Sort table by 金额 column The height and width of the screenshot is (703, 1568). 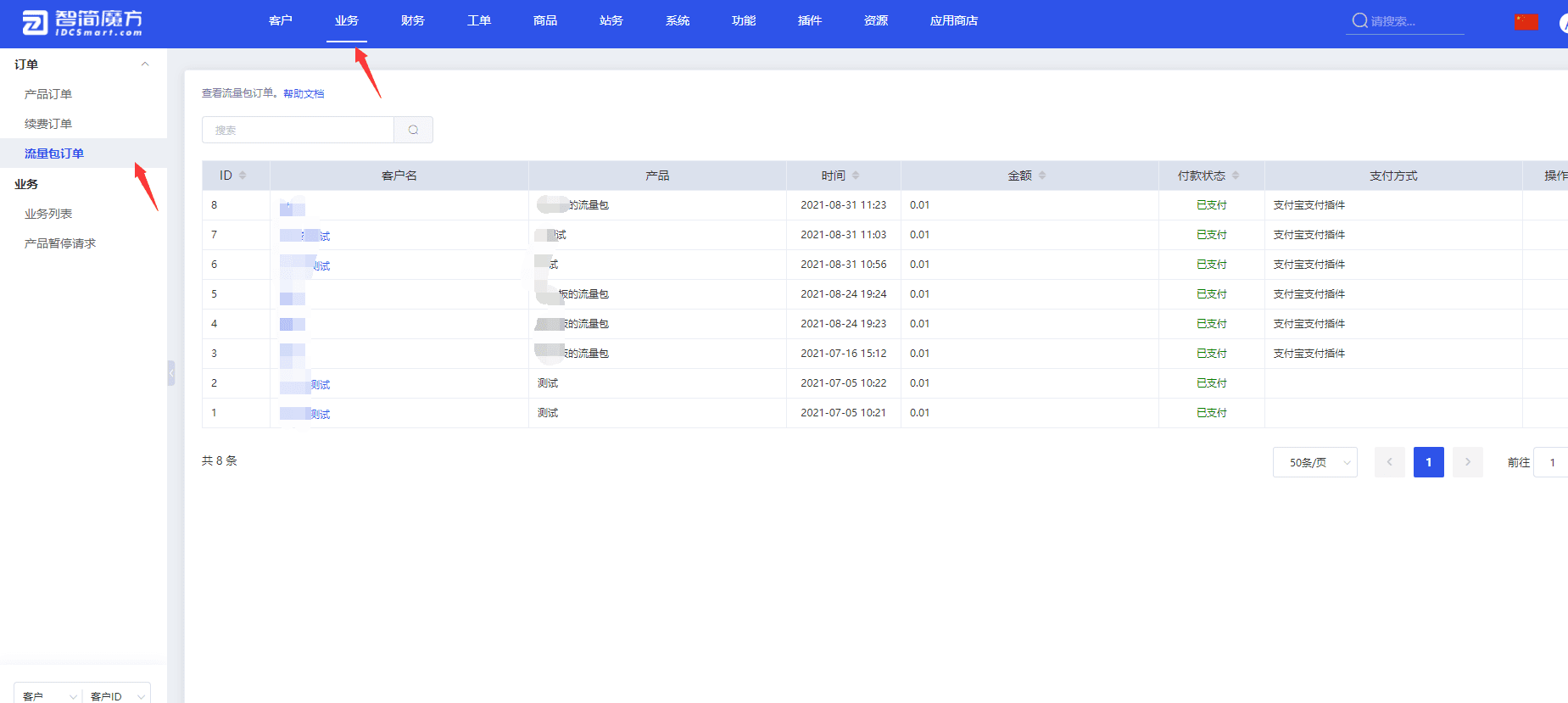coord(1042,176)
